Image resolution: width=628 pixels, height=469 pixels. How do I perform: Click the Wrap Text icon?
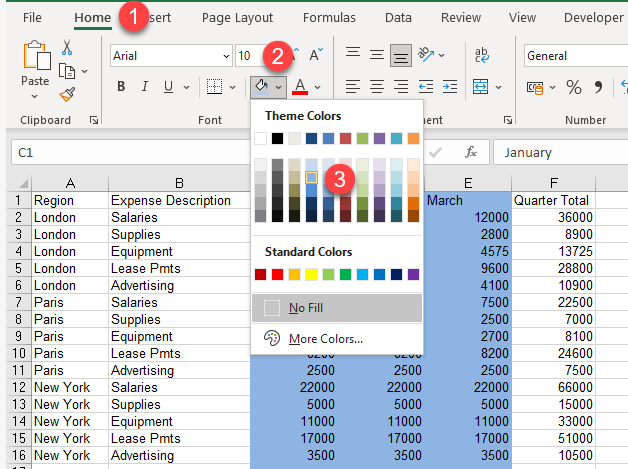(482, 56)
